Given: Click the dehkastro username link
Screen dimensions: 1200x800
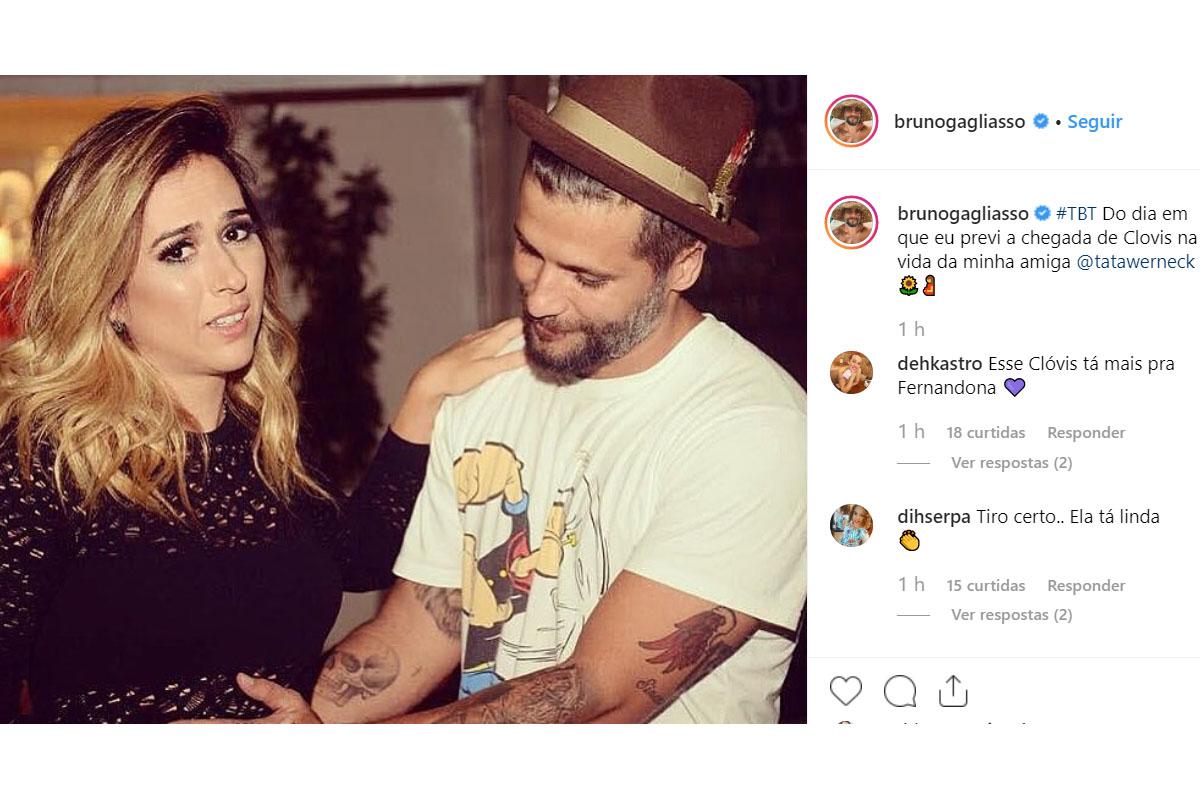Looking at the screenshot, I should 939,364.
